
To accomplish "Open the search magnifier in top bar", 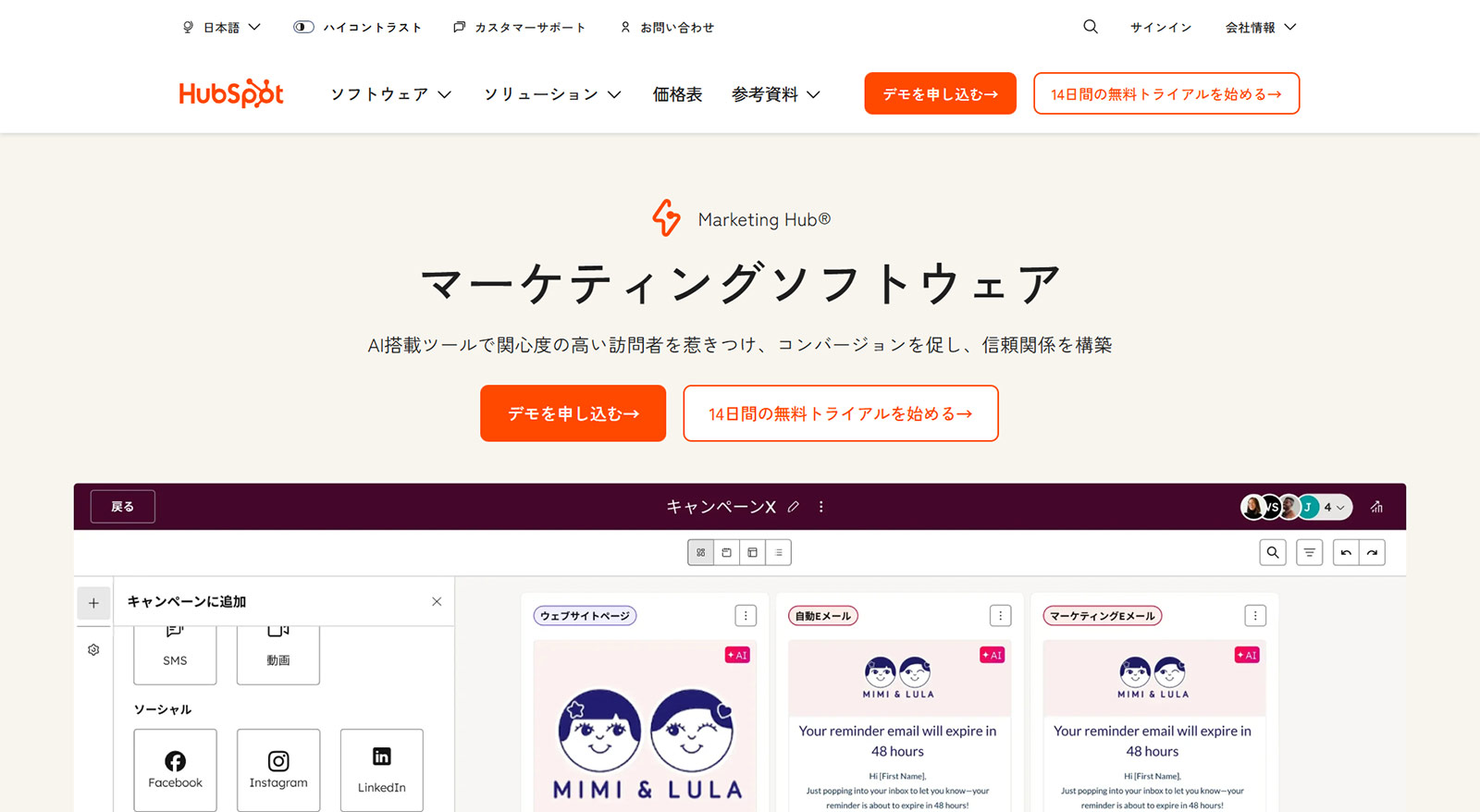I will [x=1091, y=27].
